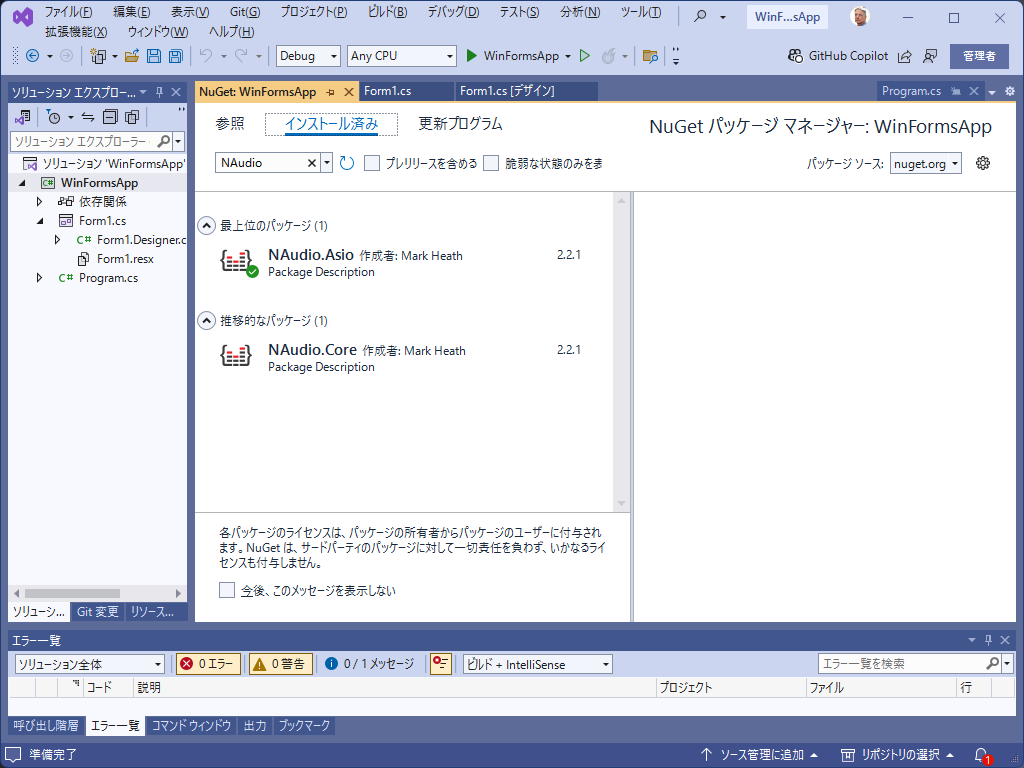
Task: Toggle the 0 / 1 messages filter
Action: tap(370, 664)
